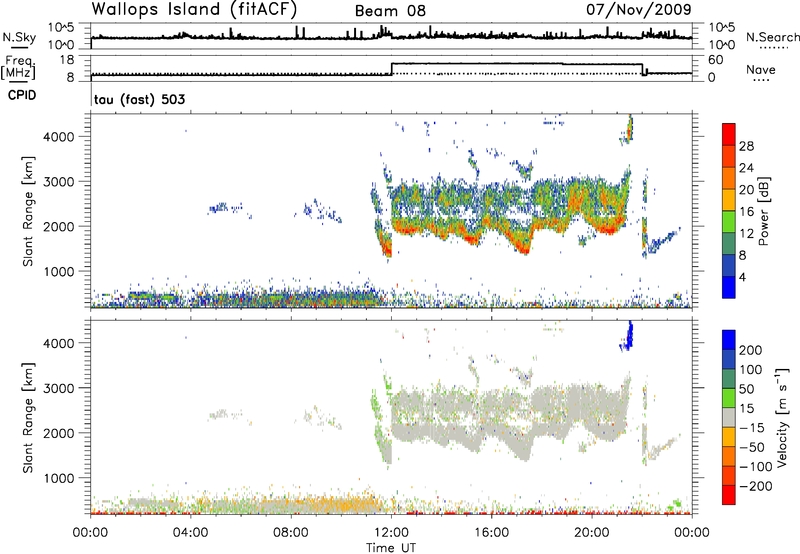Click the 'Beam 08' label
This screenshot has width=800, height=554.
[x=390, y=11]
